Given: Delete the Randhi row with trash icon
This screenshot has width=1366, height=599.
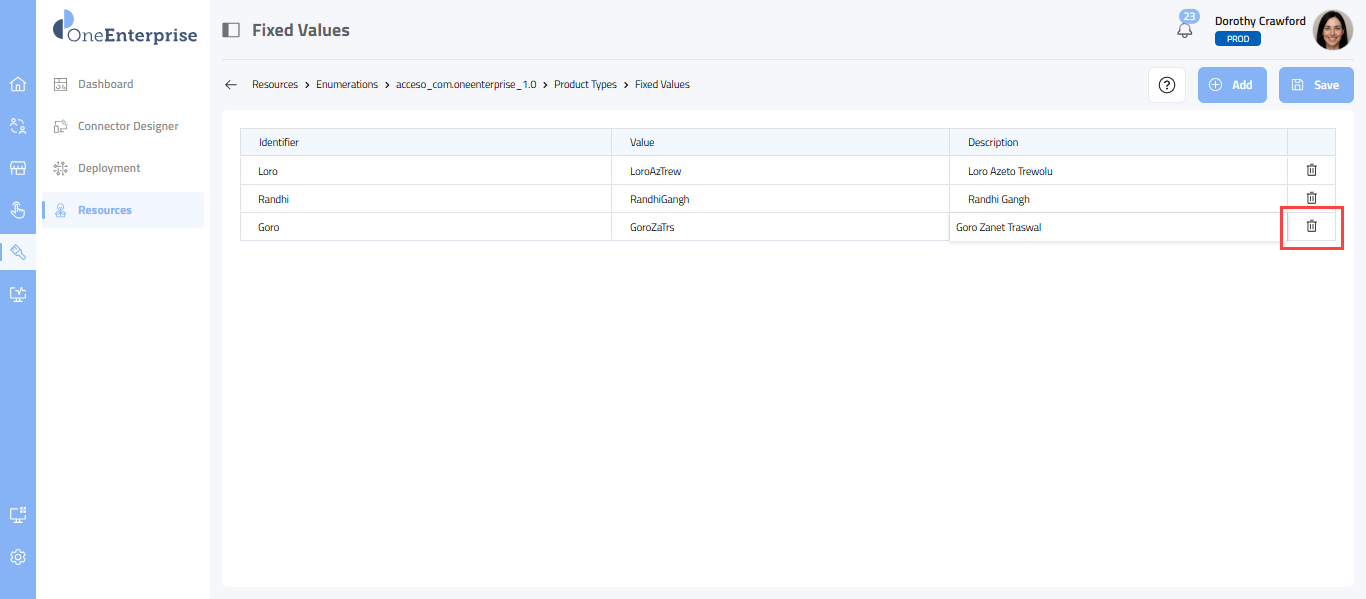Looking at the screenshot, I should tap(1311, 199).
